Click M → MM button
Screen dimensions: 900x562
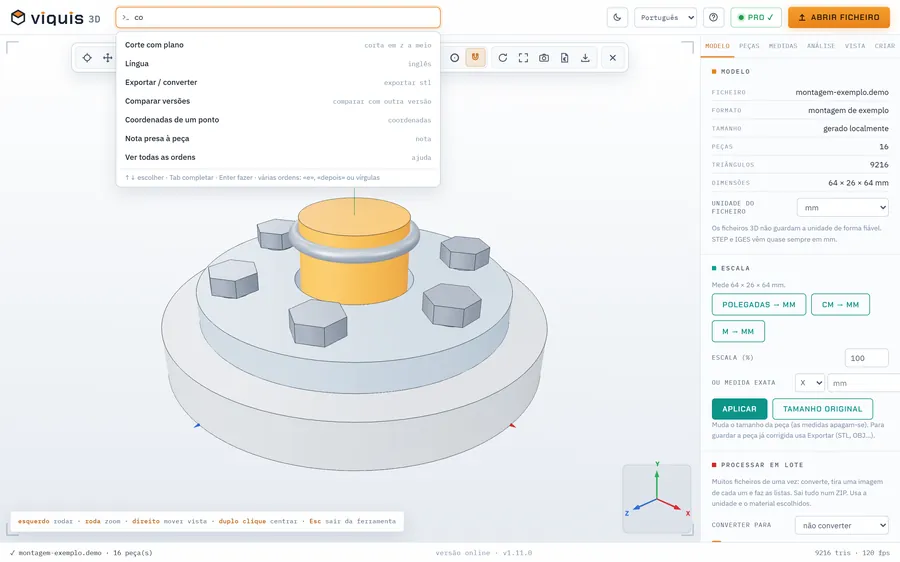click(x=738, y=332)
